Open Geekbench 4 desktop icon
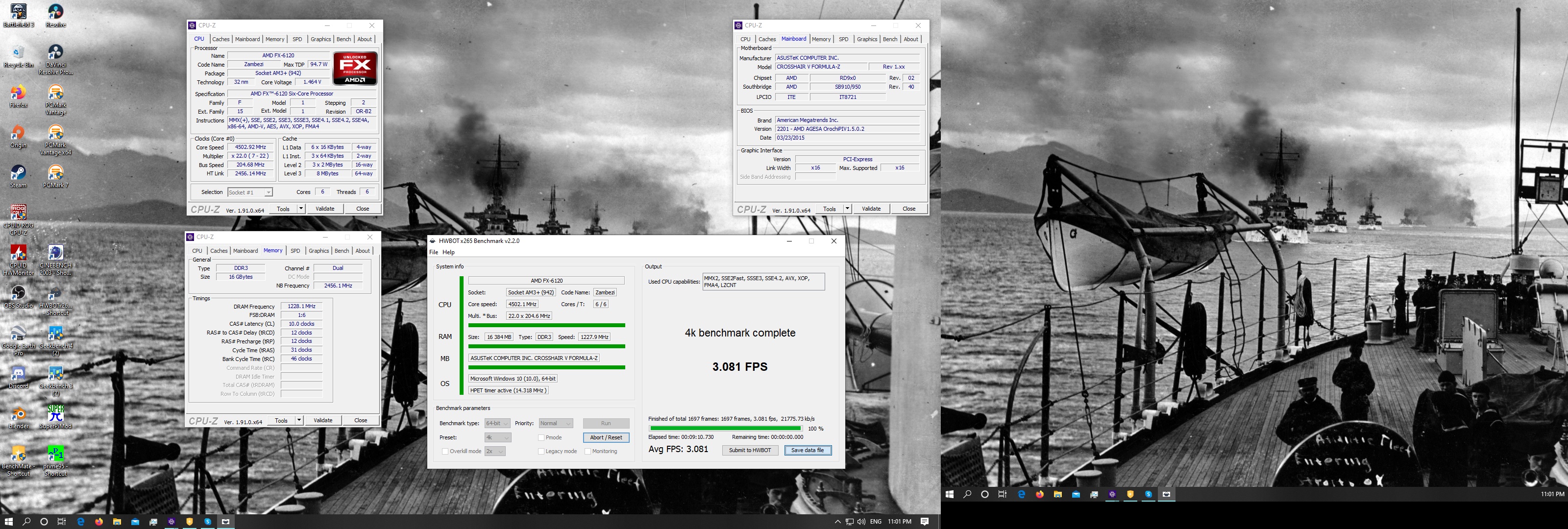Viewport: 1568px width, 529px height. click(55, 341)
